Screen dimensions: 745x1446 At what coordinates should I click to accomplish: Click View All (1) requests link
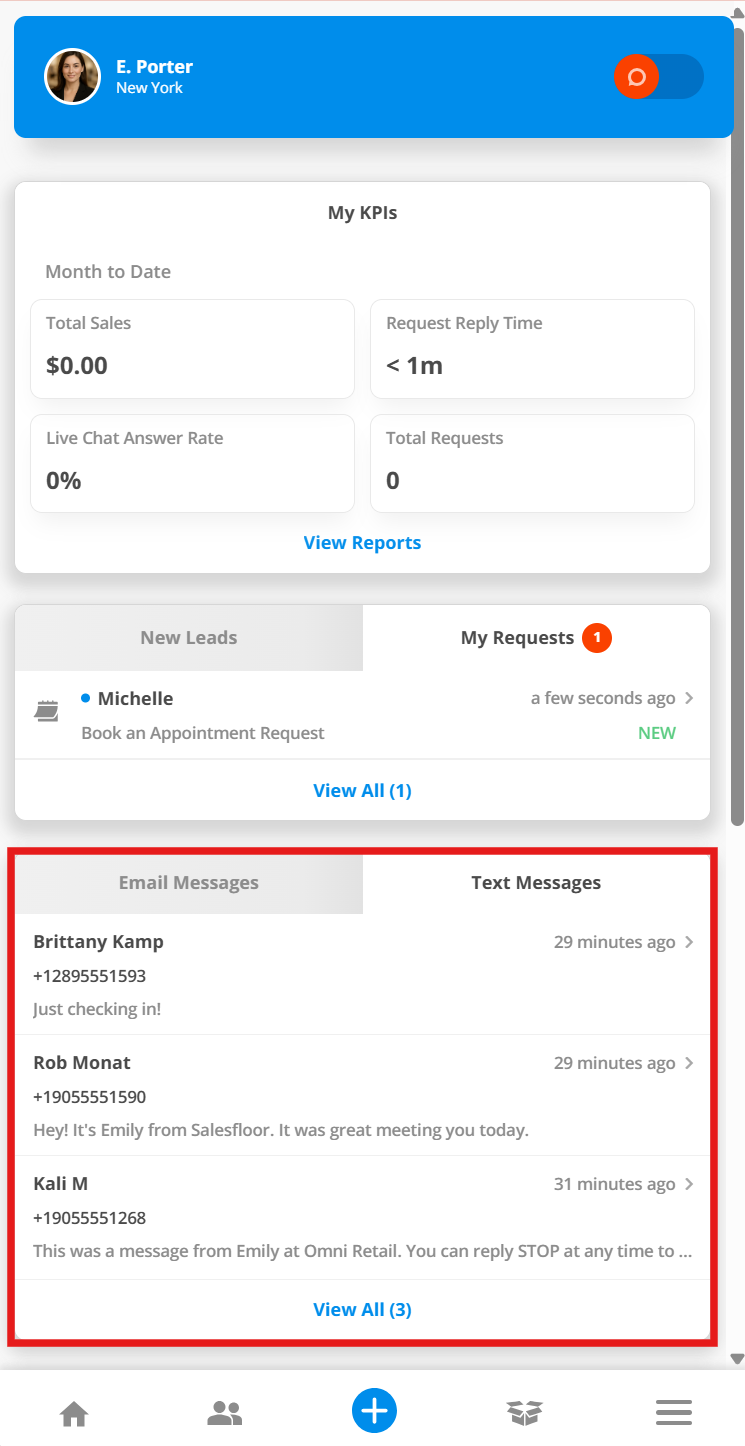coord(362,791)
